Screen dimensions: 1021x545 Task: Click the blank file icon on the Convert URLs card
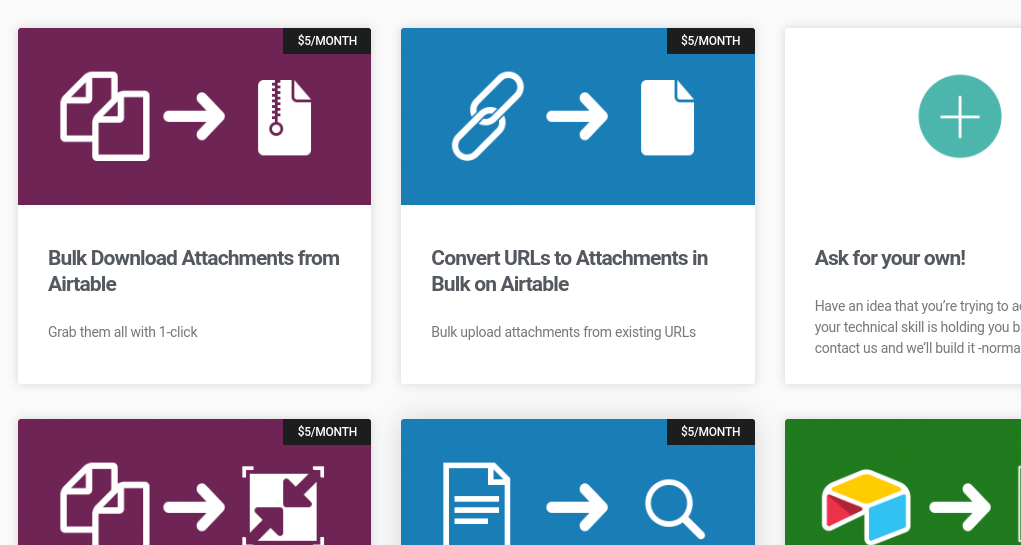(x=667, y=117)
